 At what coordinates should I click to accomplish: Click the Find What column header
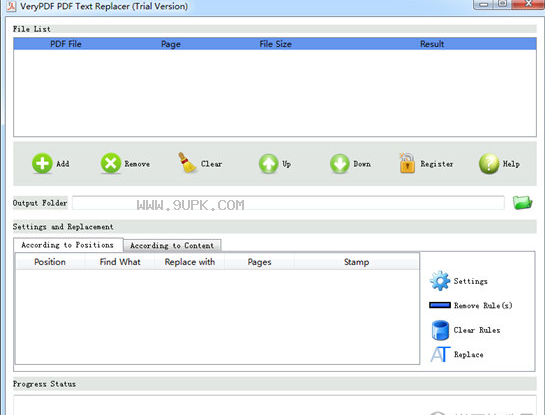tap(120, 262)
